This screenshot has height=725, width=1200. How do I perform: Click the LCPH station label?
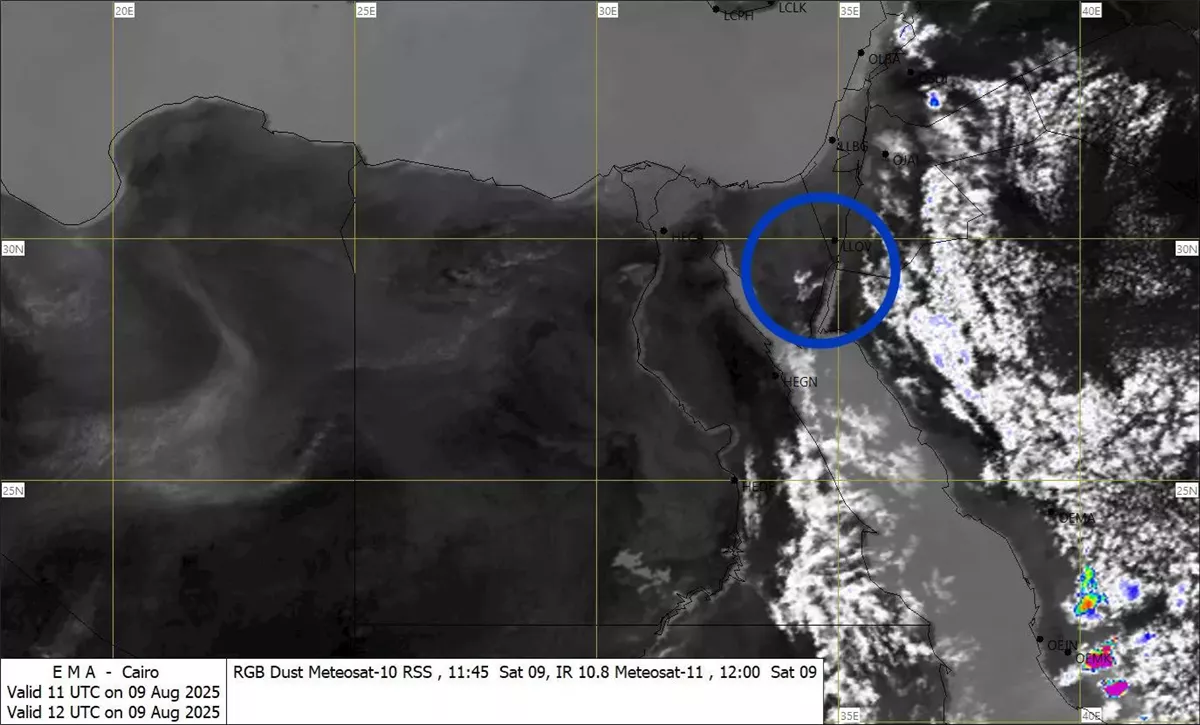coord(738,15)
